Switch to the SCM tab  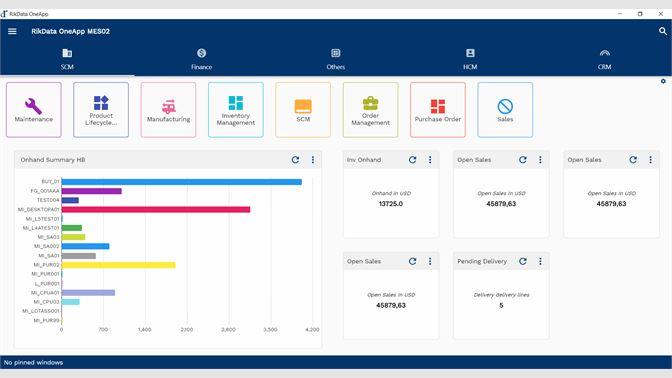click(x=67, y=59)
